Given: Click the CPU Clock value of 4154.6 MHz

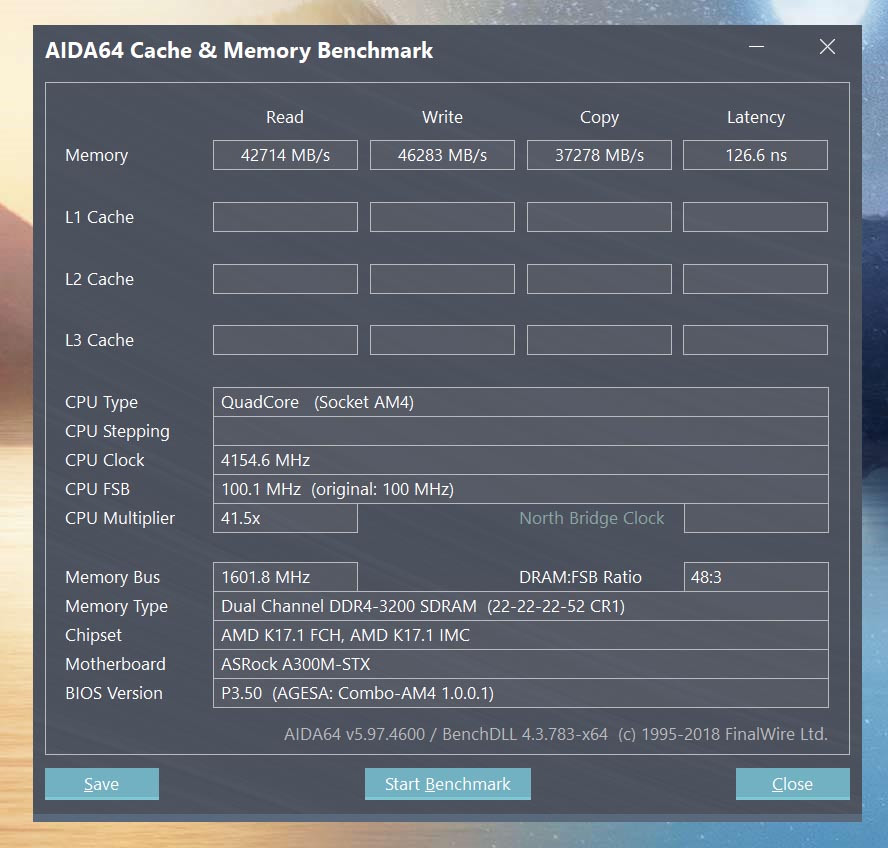Looking at the screenshot, I should pos(520,460).
